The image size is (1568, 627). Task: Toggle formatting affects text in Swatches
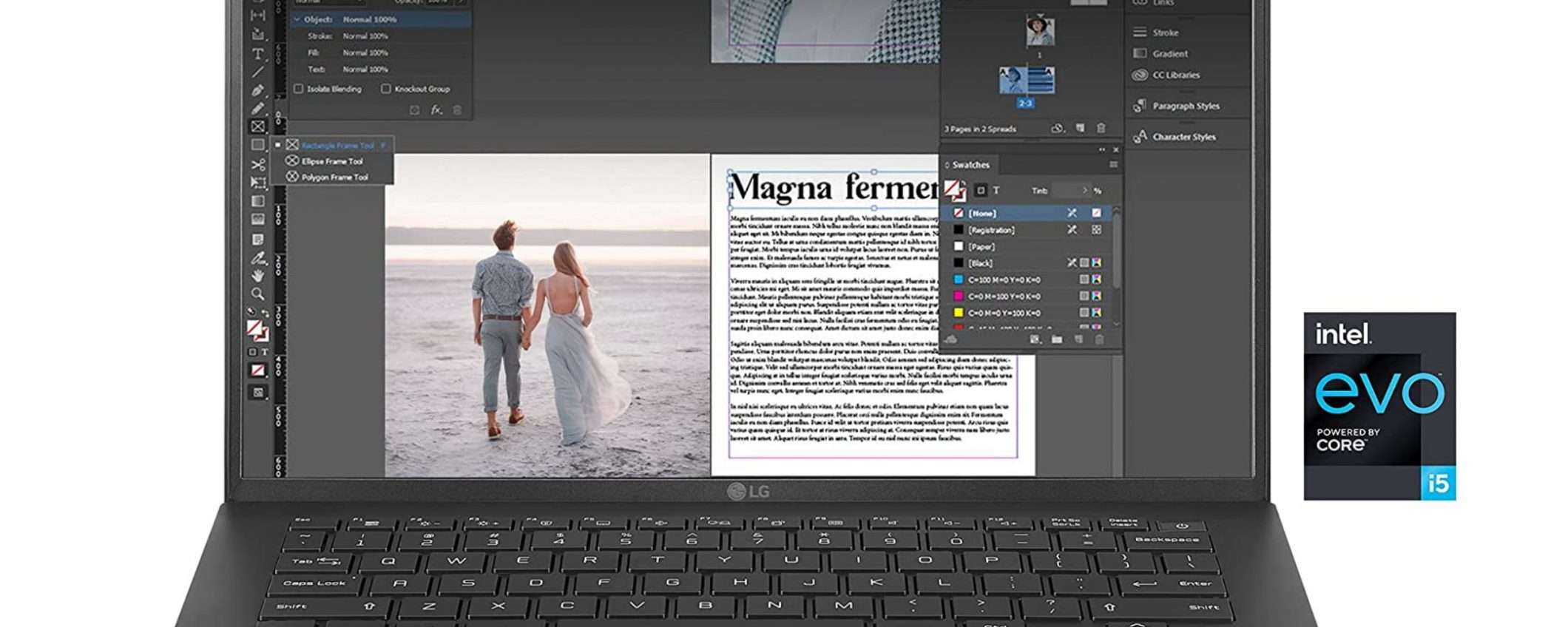(x=996, y=191)
